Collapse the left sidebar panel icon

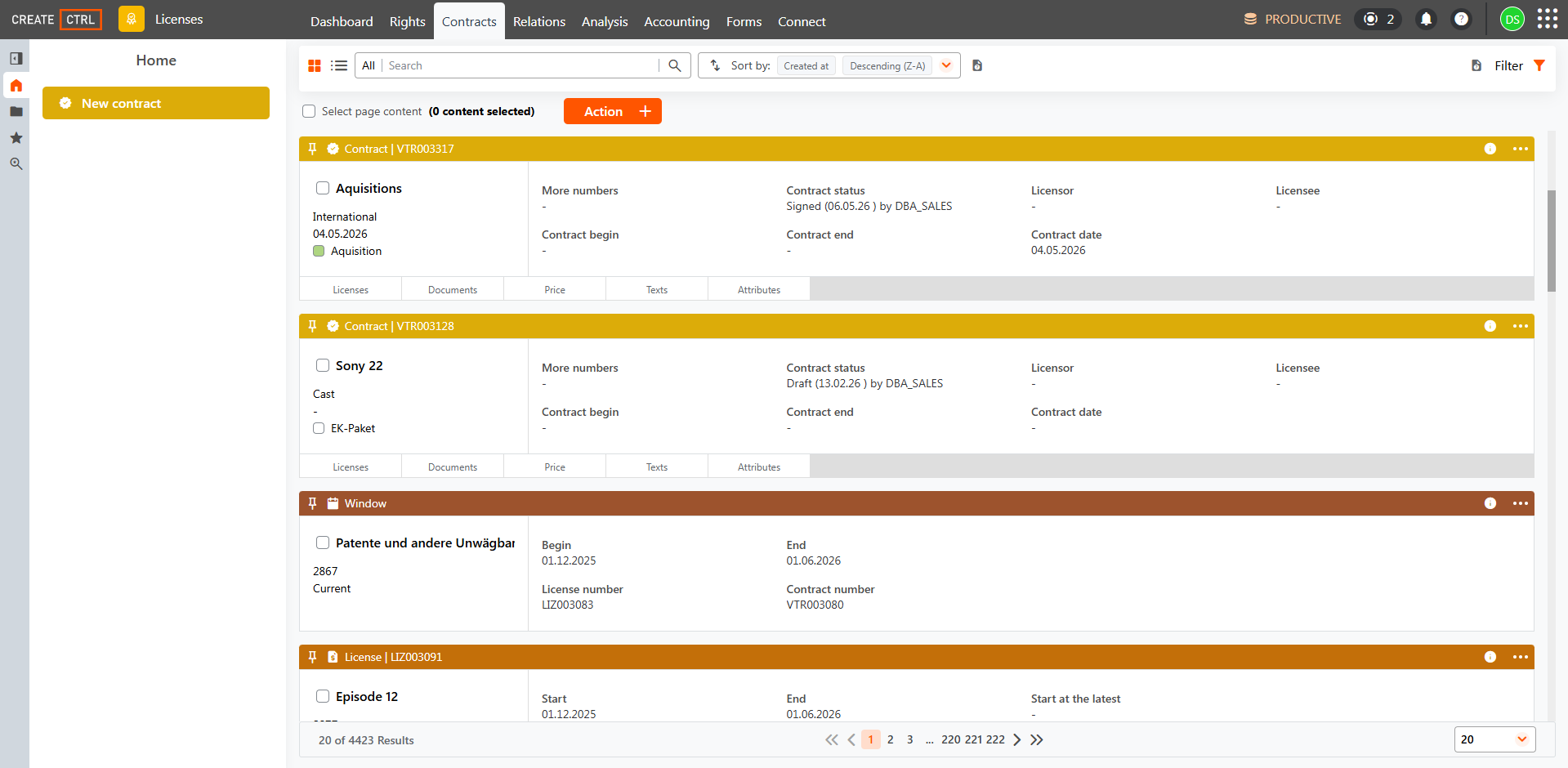(x=16, y=59)
